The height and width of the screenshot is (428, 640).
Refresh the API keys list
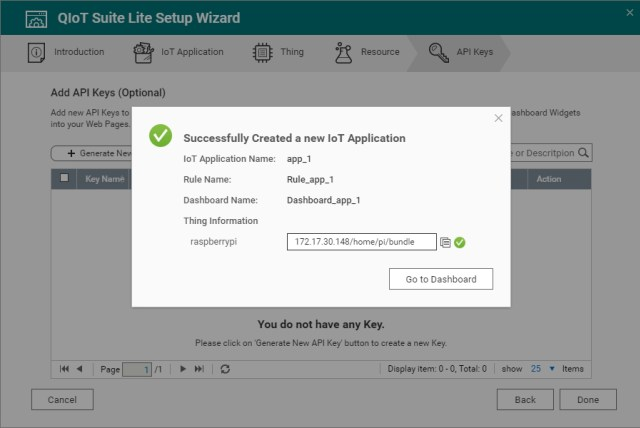[225, 369]
